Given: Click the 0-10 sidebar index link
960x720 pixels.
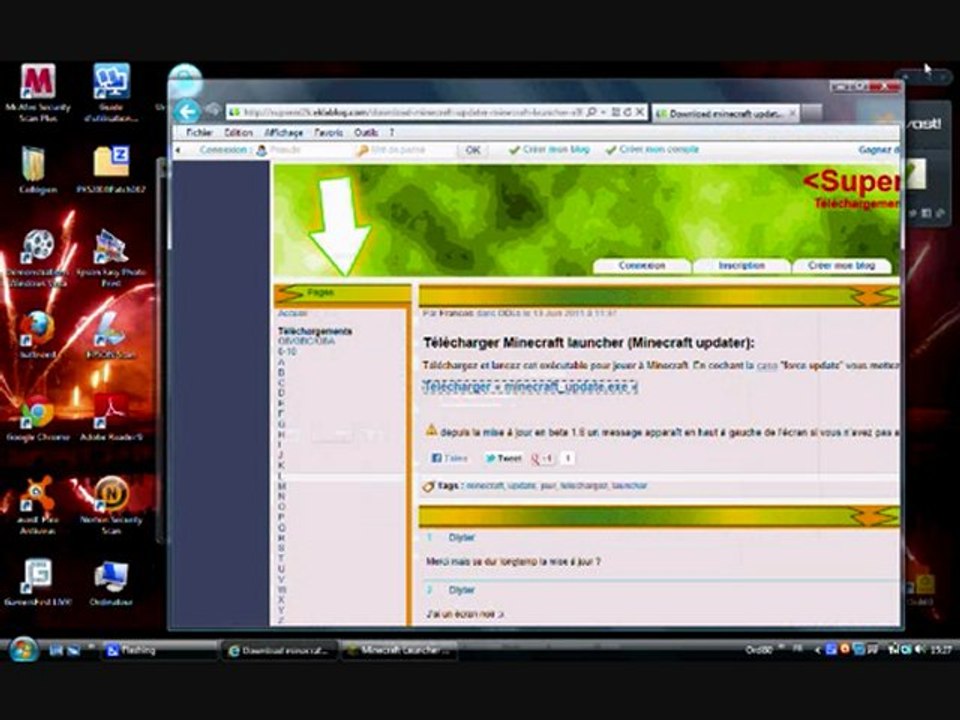Looking at the screenshot, I should click(287, 351).
